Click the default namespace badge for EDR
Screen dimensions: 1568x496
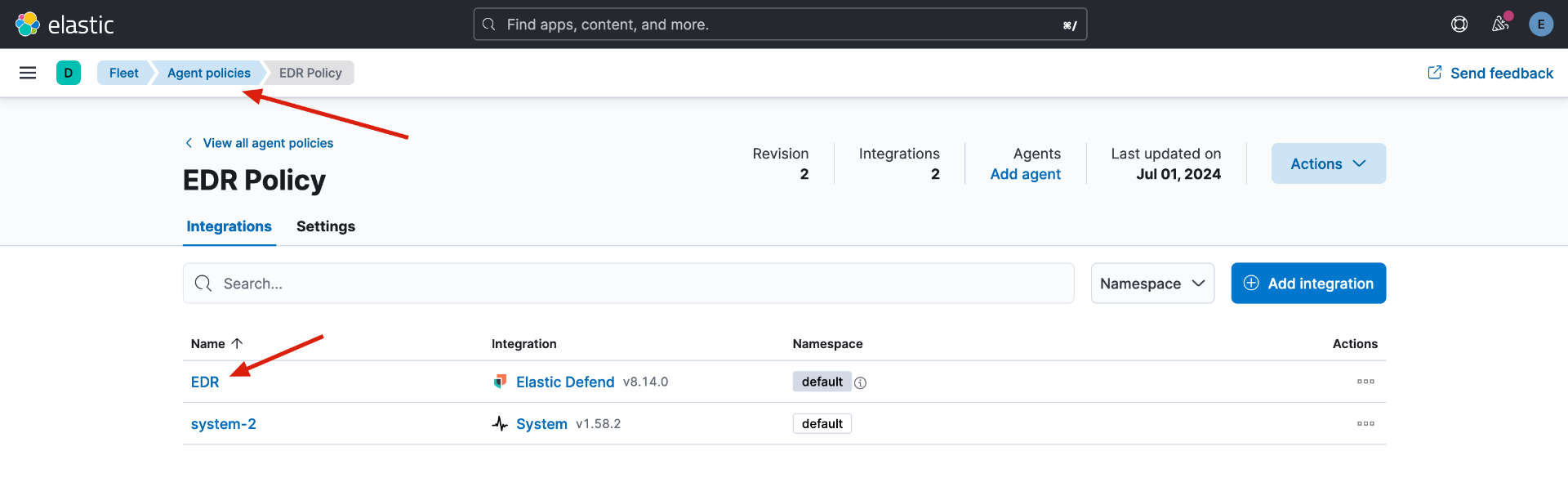pos(822,382)
